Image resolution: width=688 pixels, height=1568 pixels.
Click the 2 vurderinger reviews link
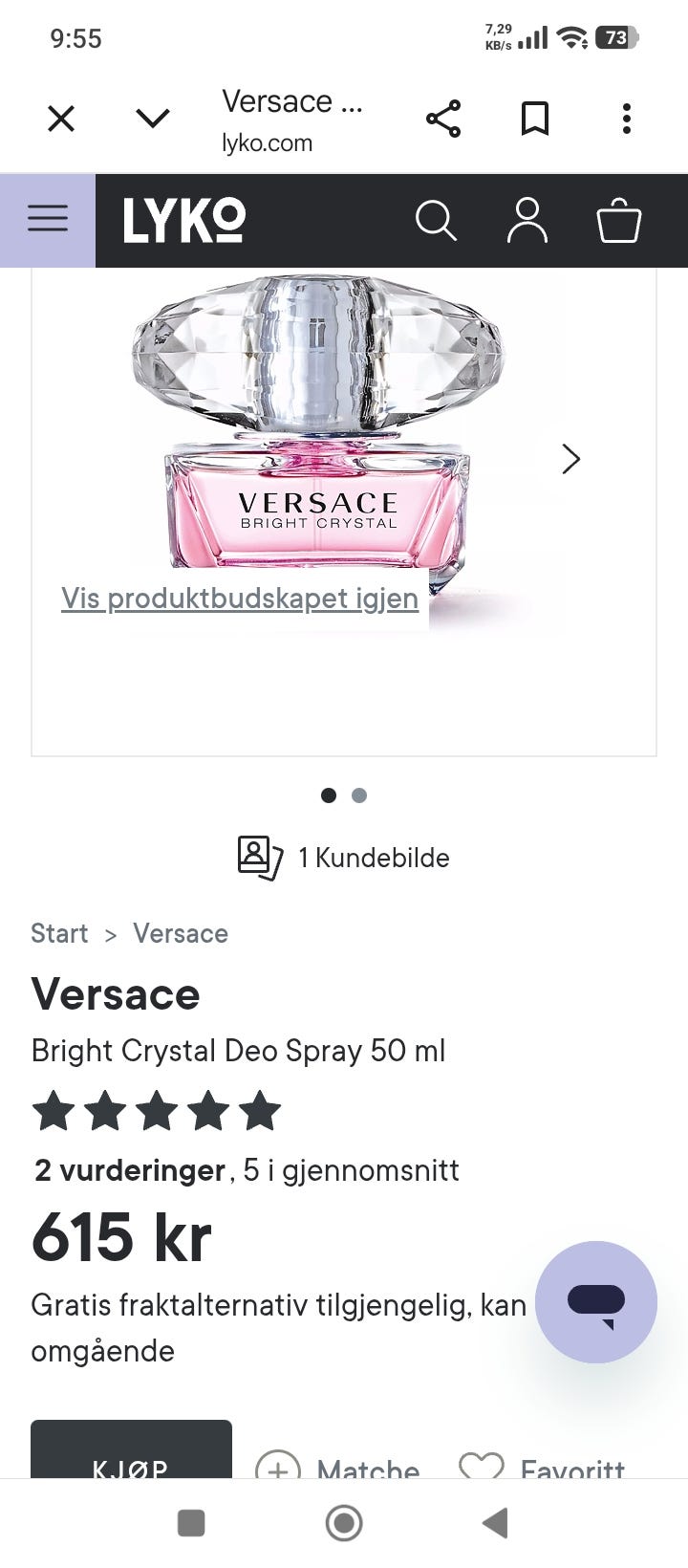[130, 1170]
